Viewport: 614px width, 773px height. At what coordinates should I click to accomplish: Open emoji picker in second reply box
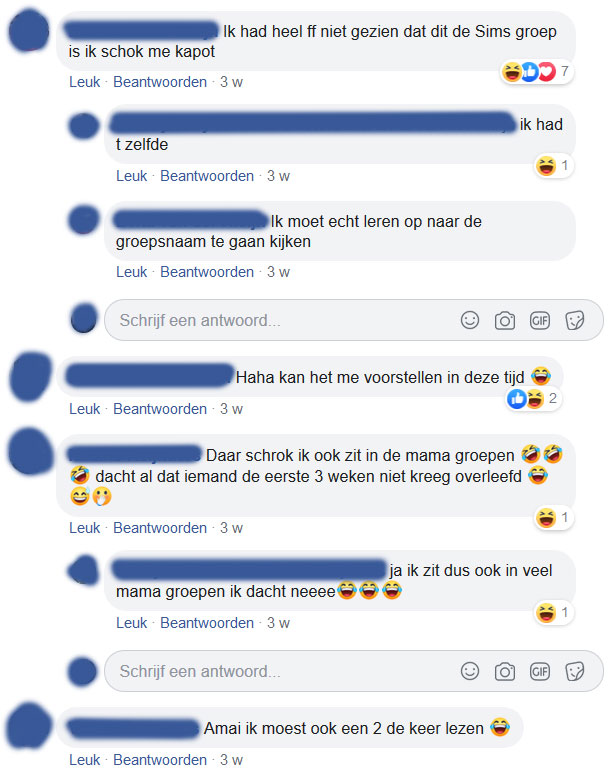(x=470, y=671)
